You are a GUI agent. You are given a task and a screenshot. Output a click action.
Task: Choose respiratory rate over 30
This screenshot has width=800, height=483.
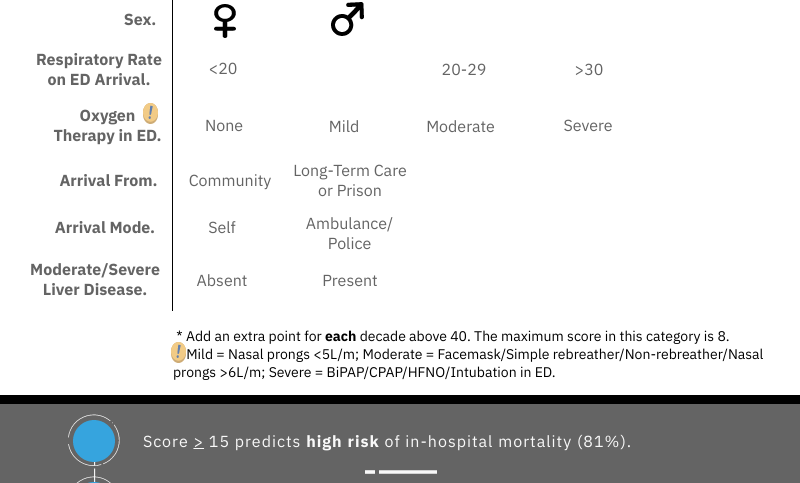[588, 70]
